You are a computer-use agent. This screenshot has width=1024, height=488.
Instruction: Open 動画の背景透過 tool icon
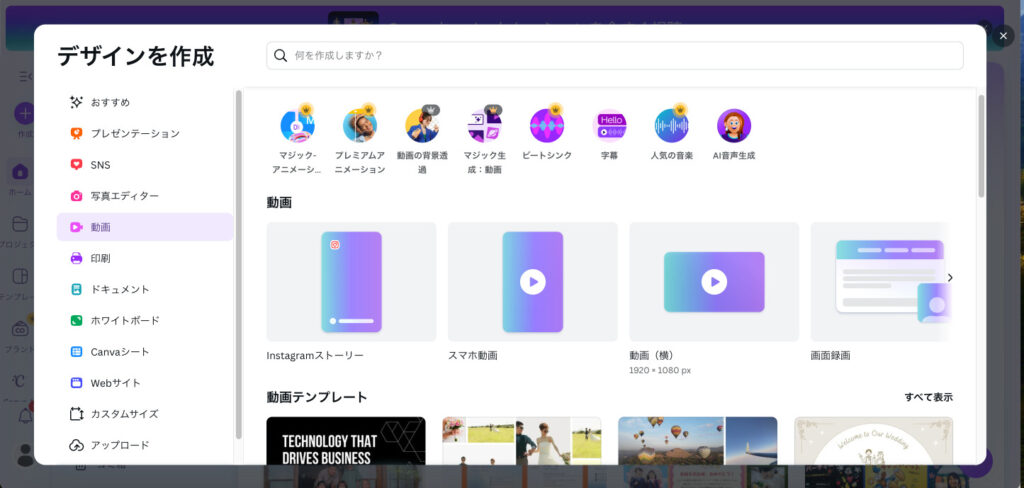[x=422, y=126]
